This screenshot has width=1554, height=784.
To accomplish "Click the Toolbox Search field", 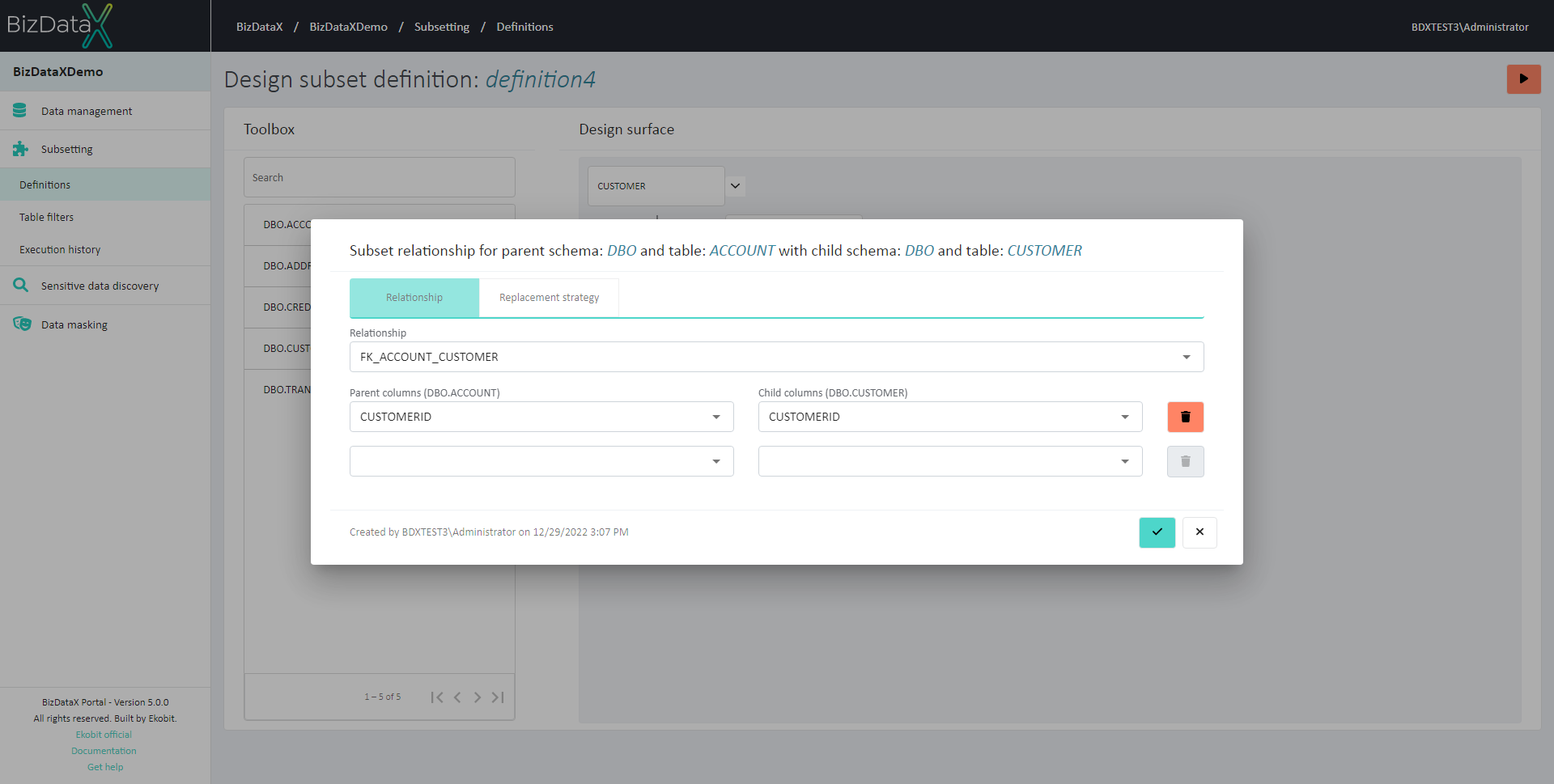I will [380, 177].
